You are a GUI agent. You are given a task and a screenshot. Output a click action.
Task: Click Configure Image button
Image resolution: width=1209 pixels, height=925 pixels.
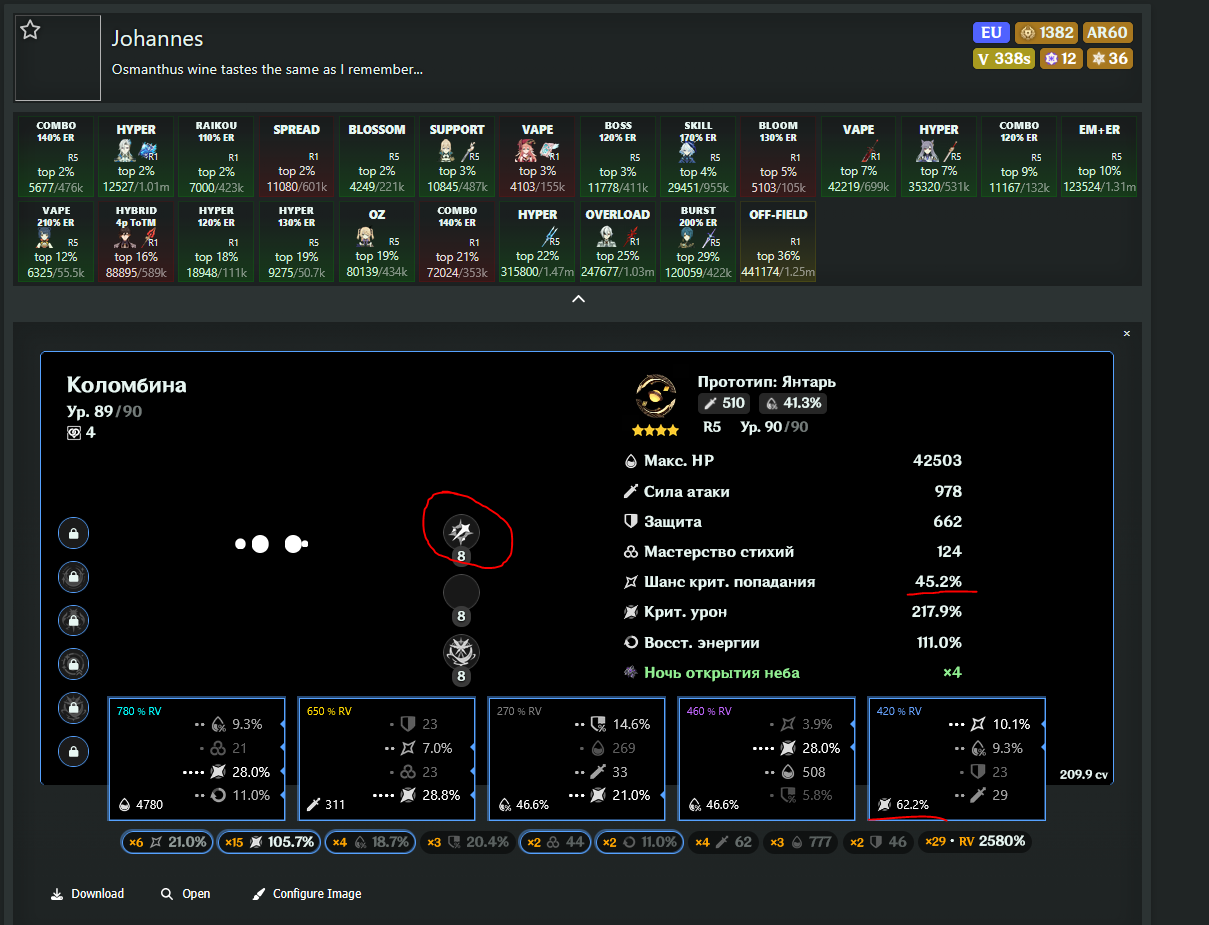point(307,894)
